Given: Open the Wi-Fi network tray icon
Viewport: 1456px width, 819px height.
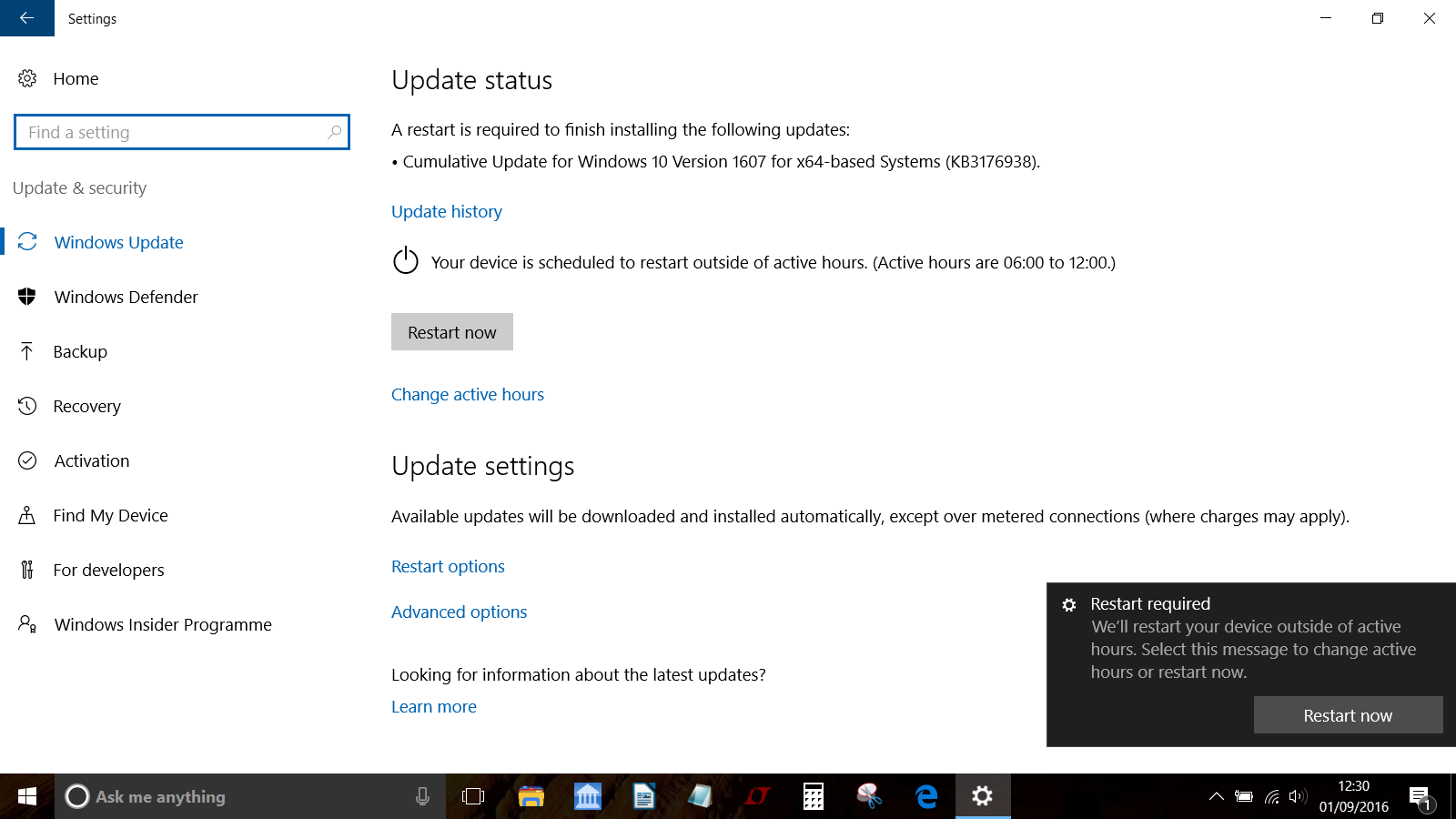Looking at the screenshot, I should click(1272, 796).
